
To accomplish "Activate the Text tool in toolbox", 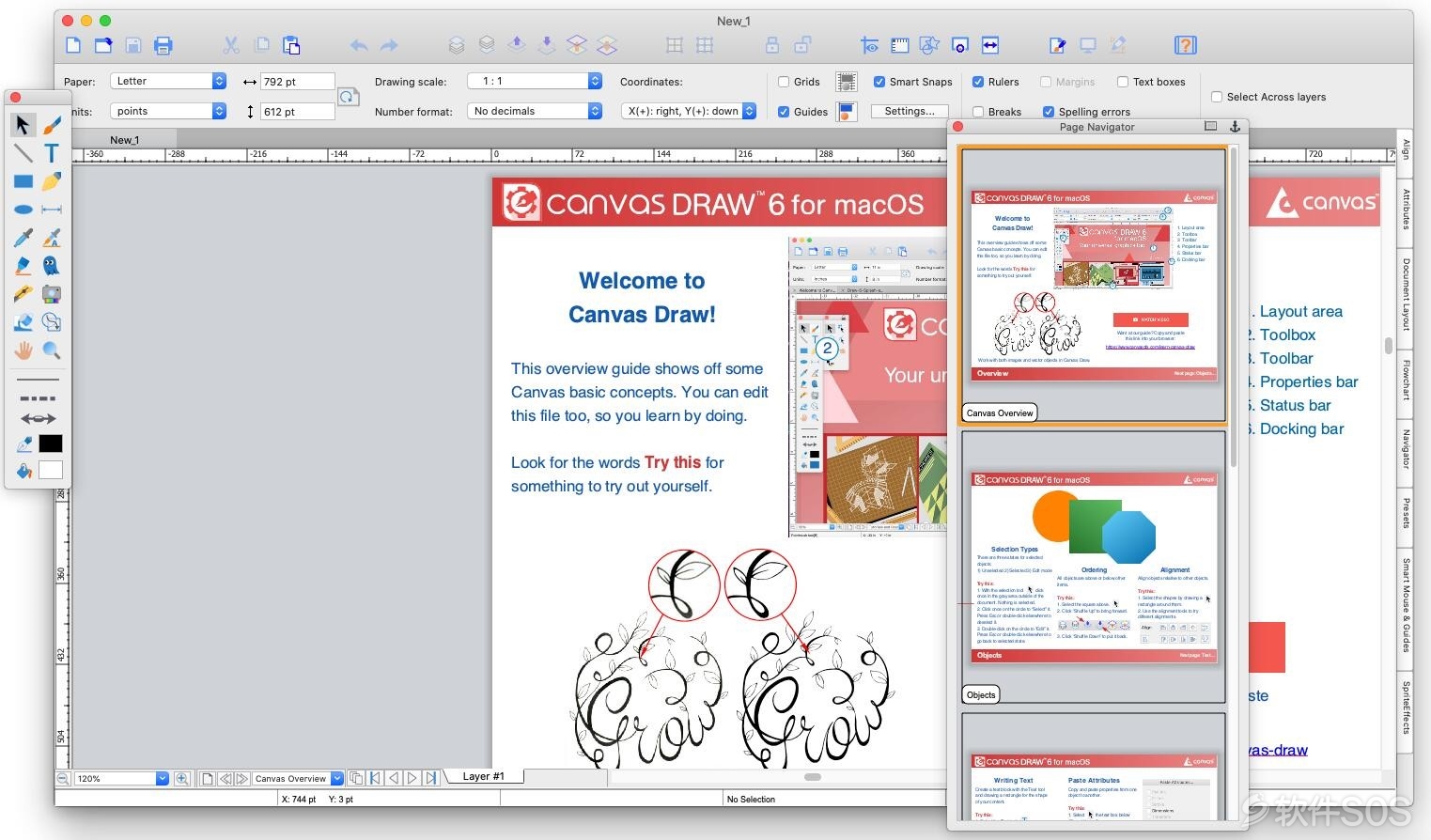I will [x=52, y=153].
